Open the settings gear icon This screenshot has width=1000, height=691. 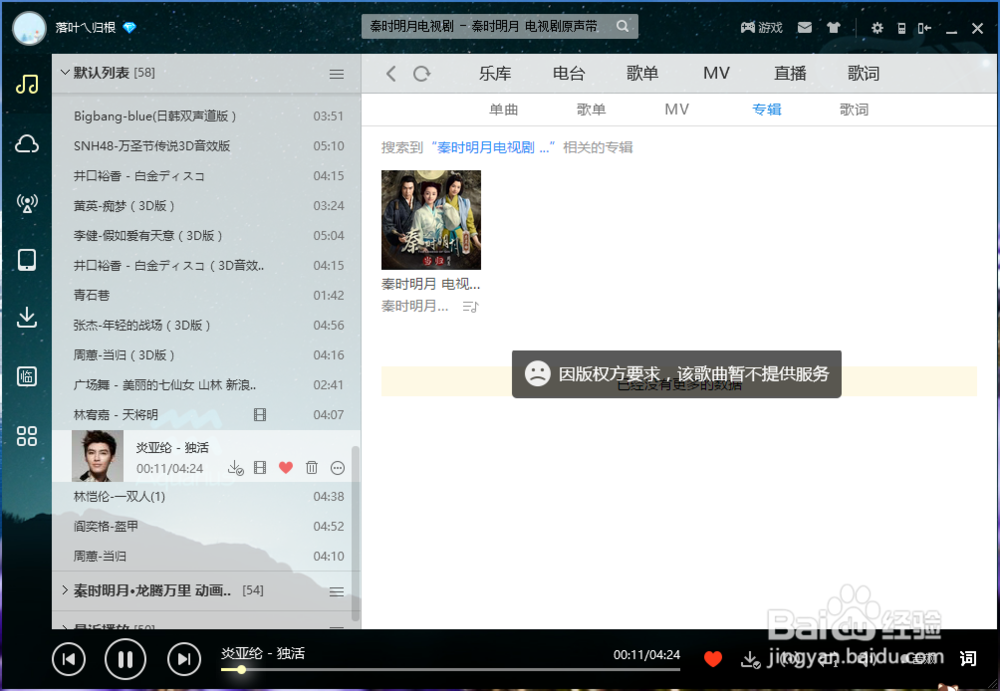[x=878, y=28]
